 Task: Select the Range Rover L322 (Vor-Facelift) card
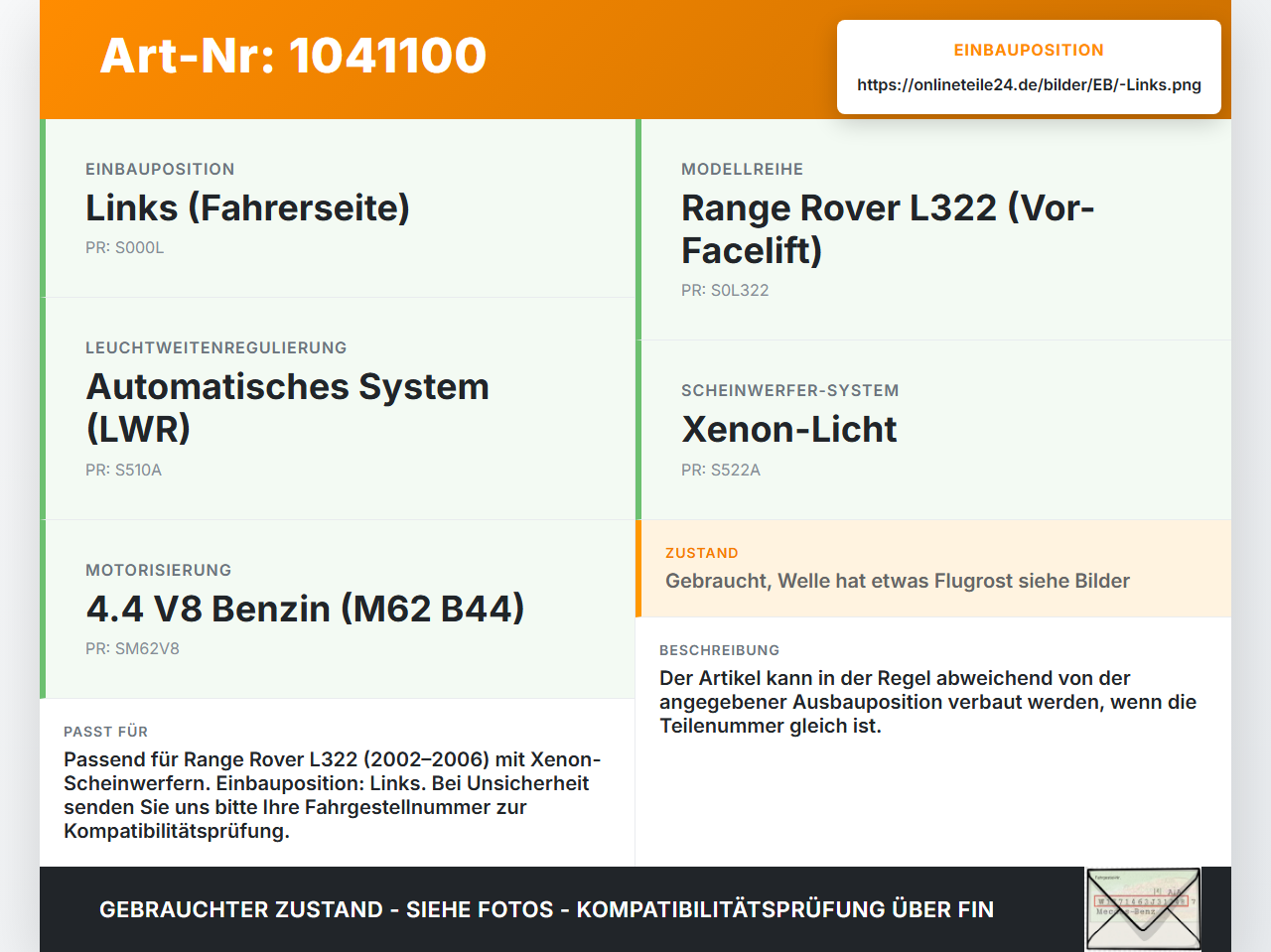point(933,229)
